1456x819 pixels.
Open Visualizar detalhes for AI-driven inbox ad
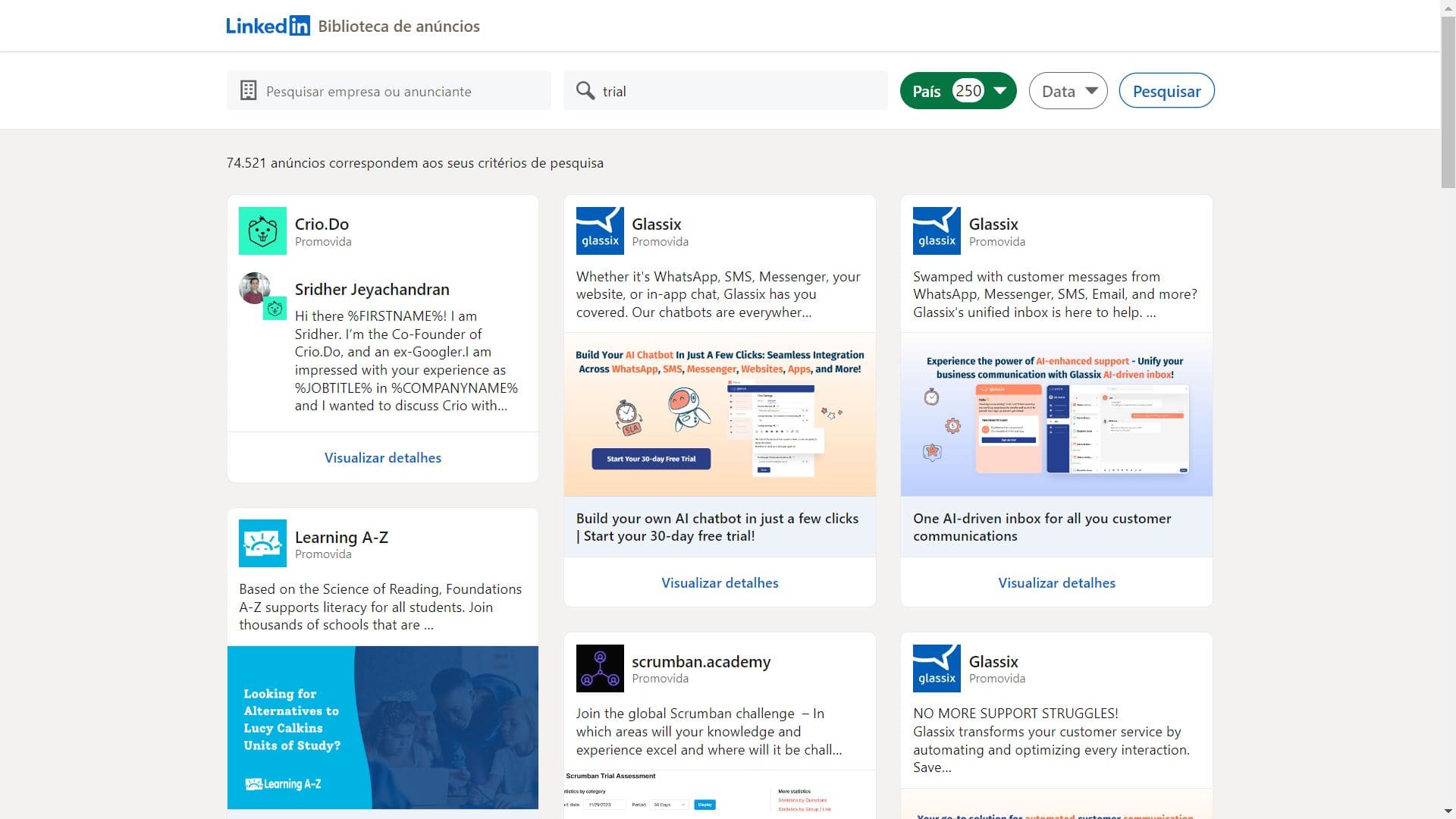(1056, 582)
